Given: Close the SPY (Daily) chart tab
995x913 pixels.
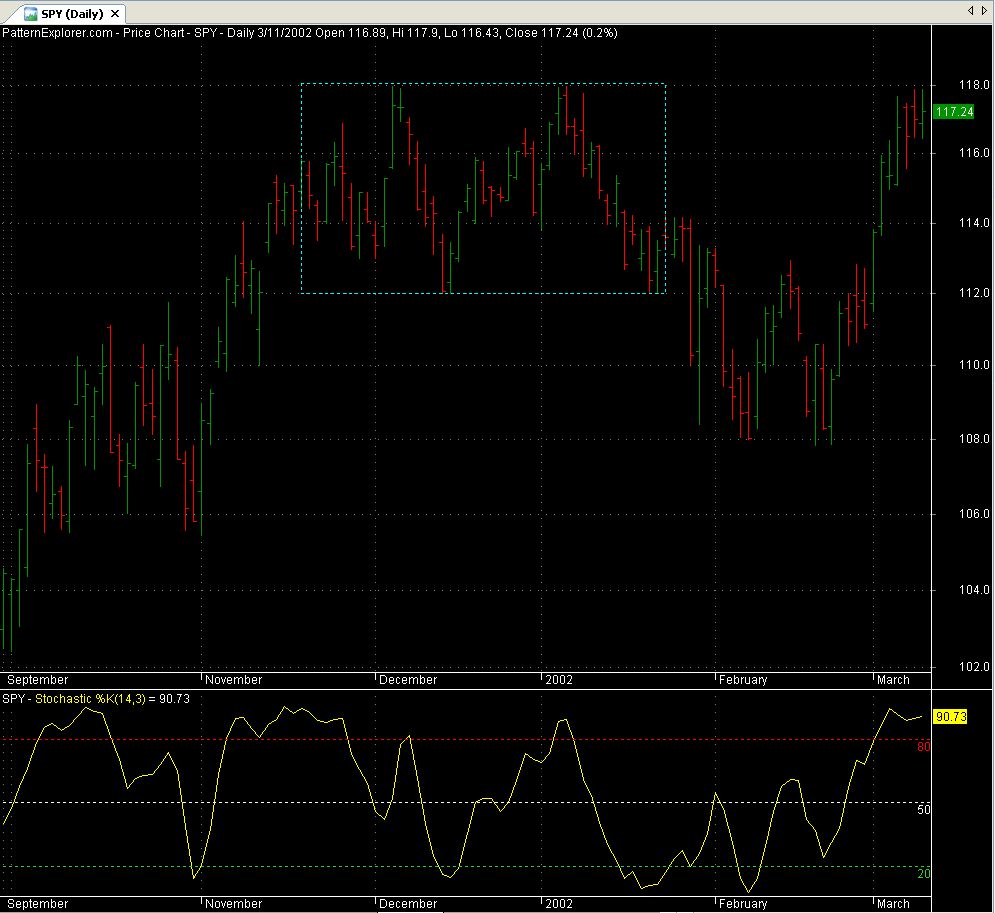Looking at the screenshot, I should [114, 14].
